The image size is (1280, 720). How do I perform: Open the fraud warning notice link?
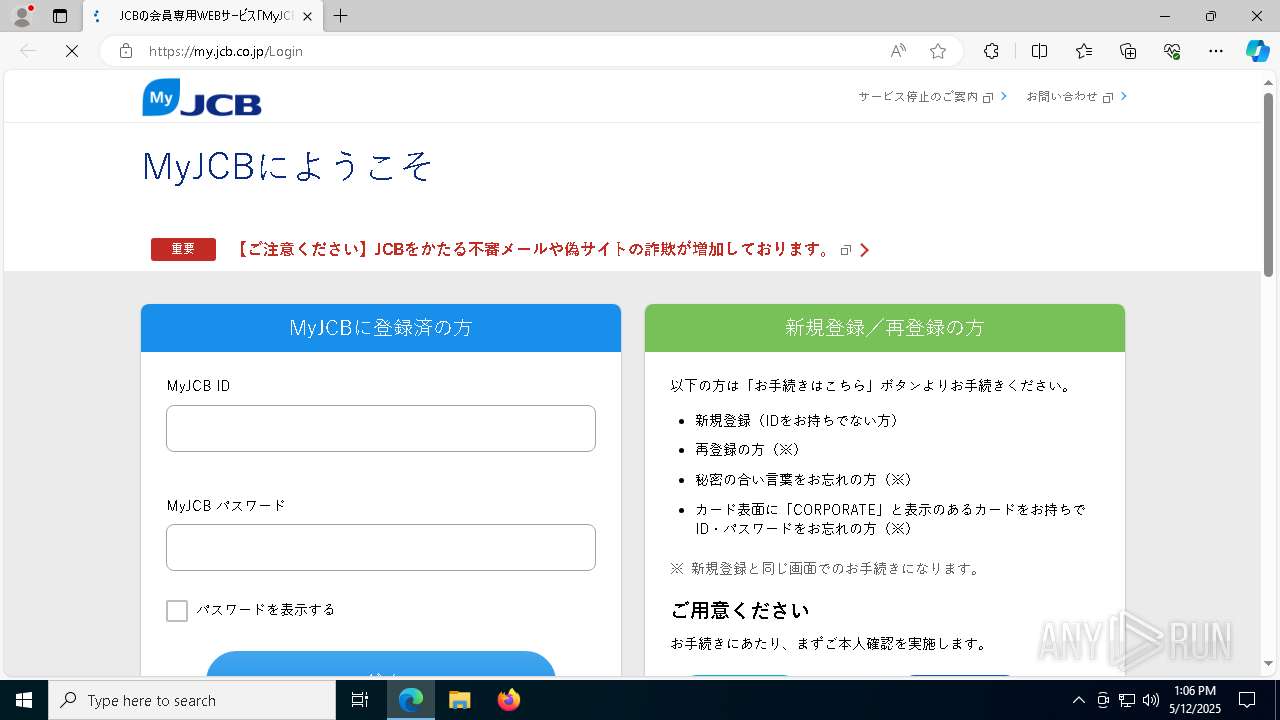[533, 250]
